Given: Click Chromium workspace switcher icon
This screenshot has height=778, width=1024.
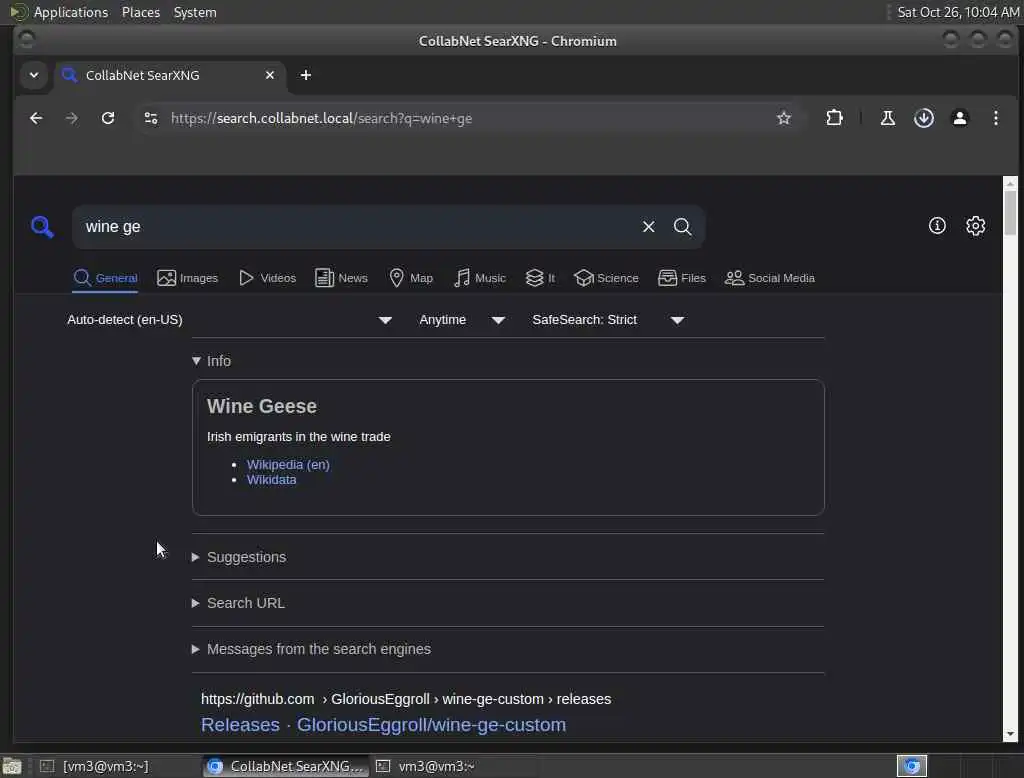Looking at the screenshot, I should coord(912,766).
